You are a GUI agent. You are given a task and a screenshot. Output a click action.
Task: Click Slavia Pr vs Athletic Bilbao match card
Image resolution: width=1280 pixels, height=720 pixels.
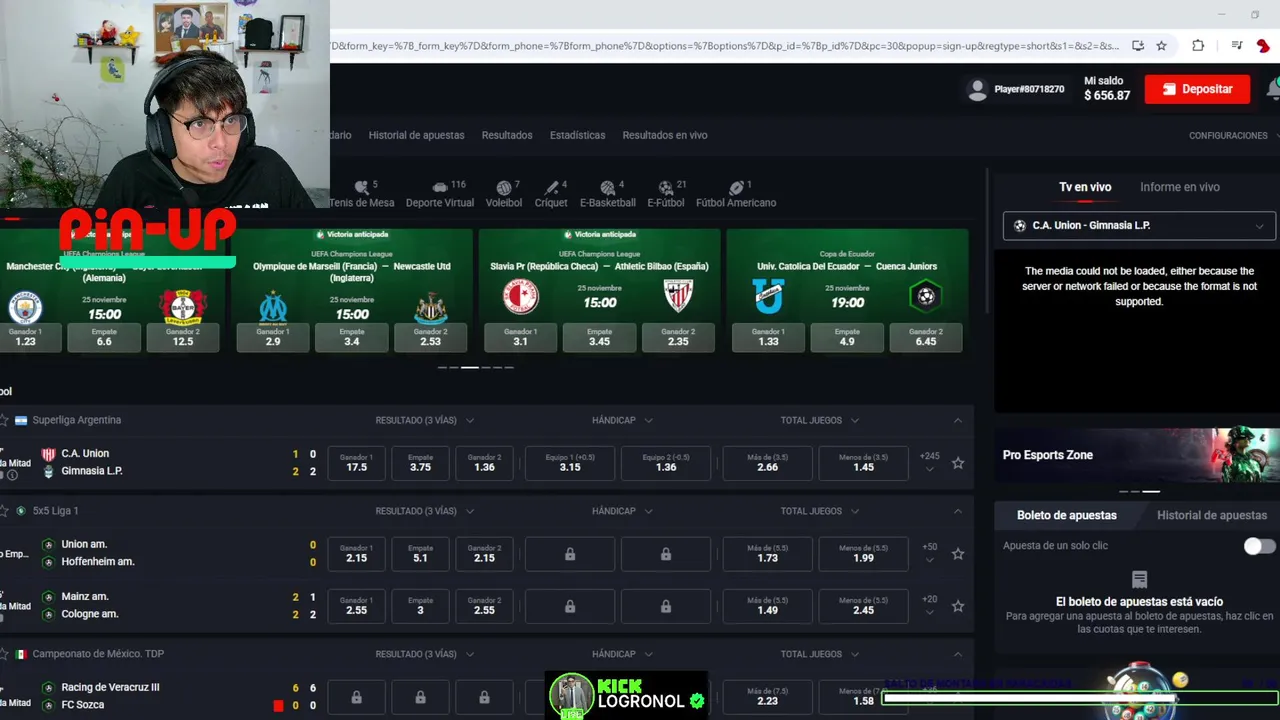599,290
